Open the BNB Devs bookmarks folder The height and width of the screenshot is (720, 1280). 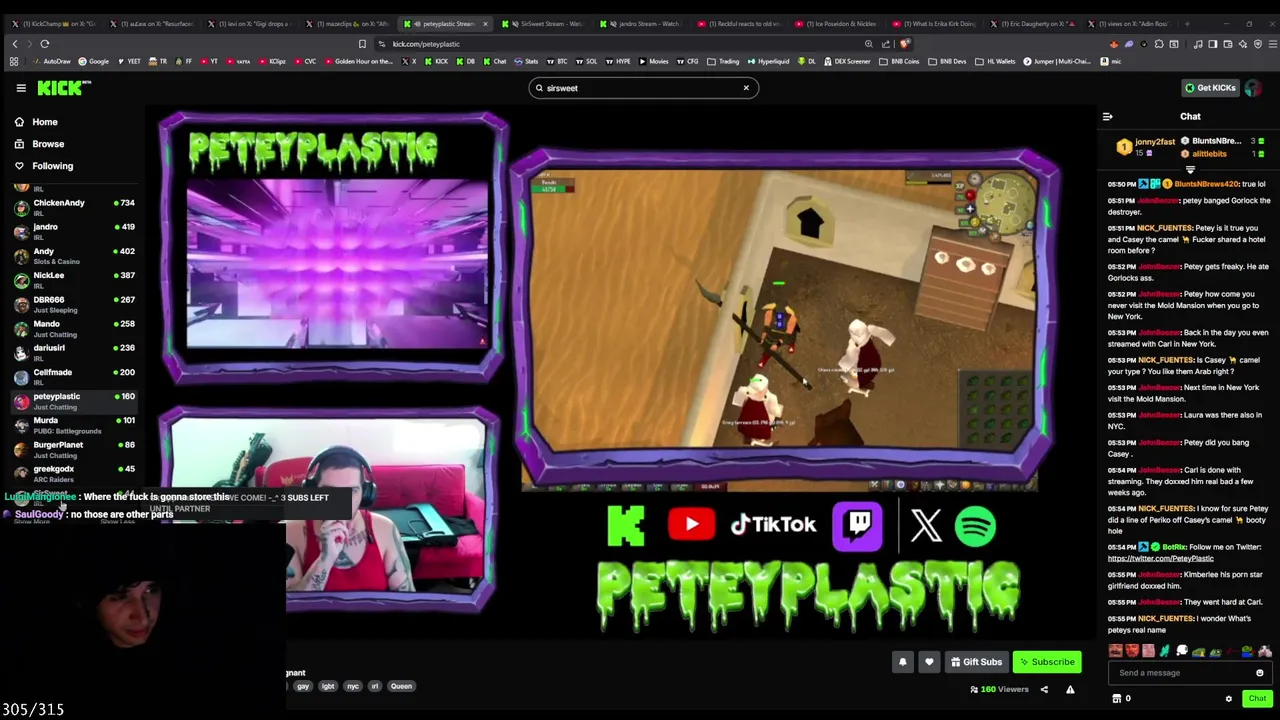948,62
